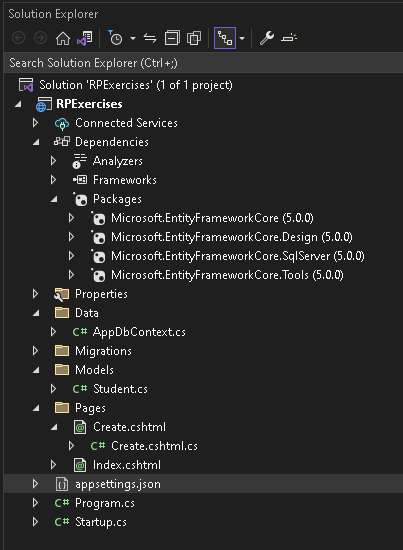Open Properties via the wrench icon

[267, 38]
